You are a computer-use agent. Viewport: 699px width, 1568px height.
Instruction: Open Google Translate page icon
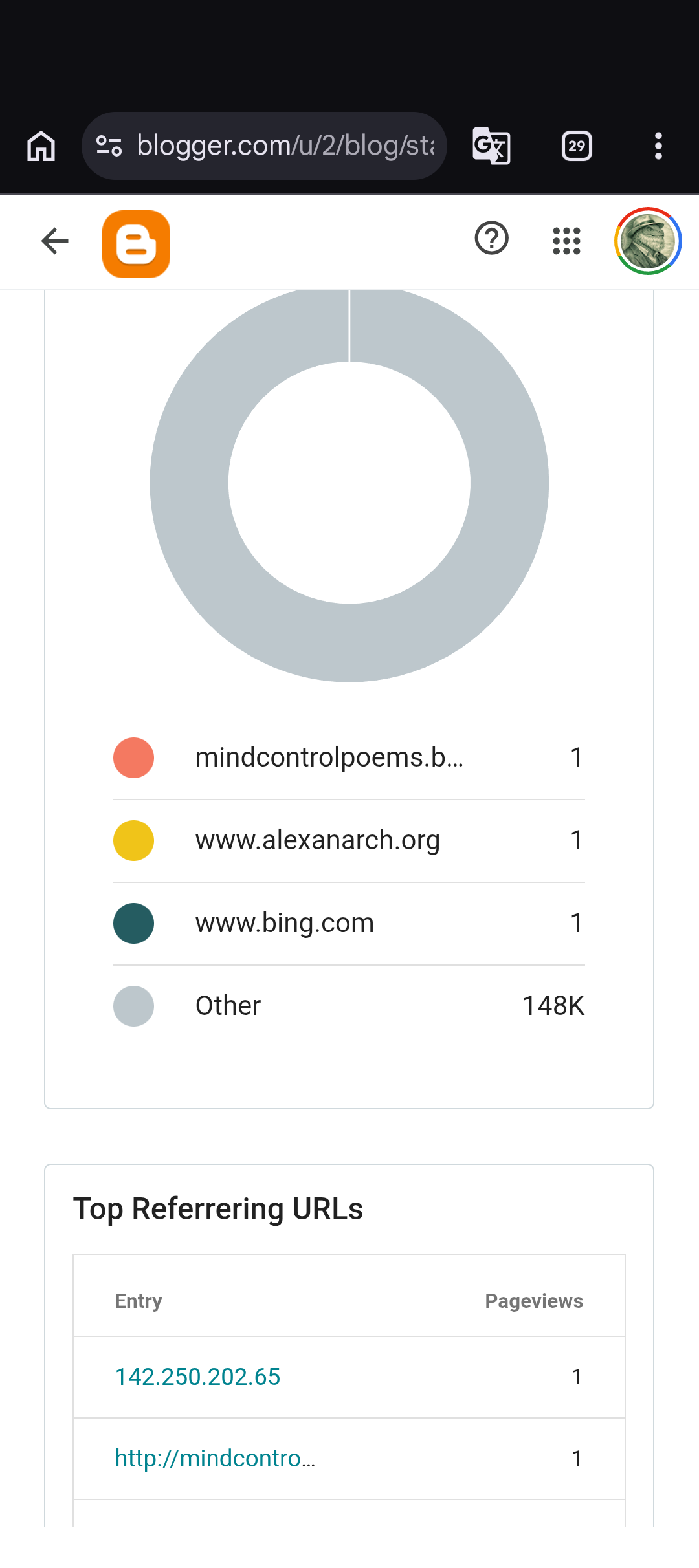(x=492, y=146)
